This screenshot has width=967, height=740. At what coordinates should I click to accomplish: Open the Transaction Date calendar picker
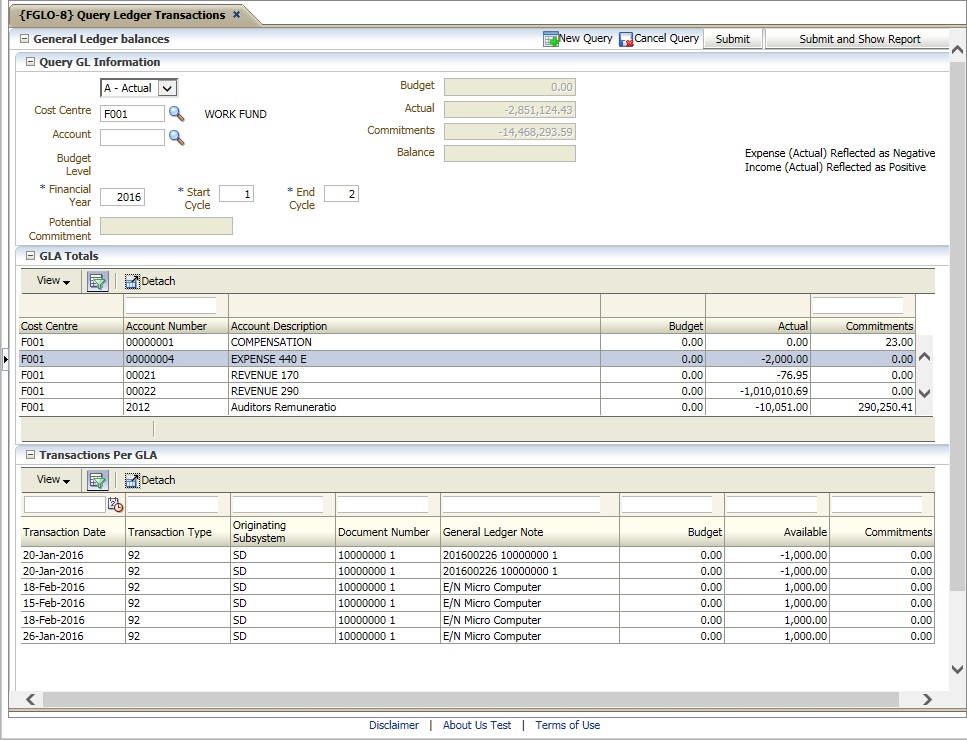coord(115,505)
